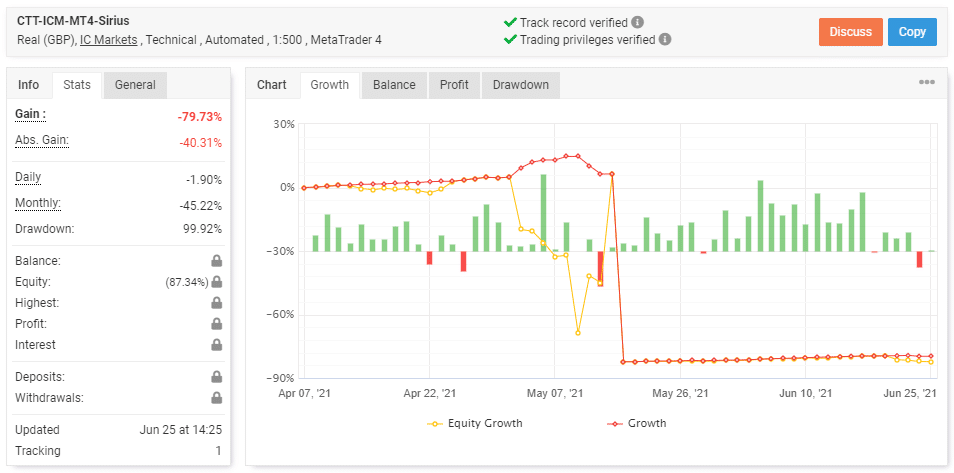Screen dimensions: 954x473
Task: Open the IC Markets broker link
Action: (109, 40)
